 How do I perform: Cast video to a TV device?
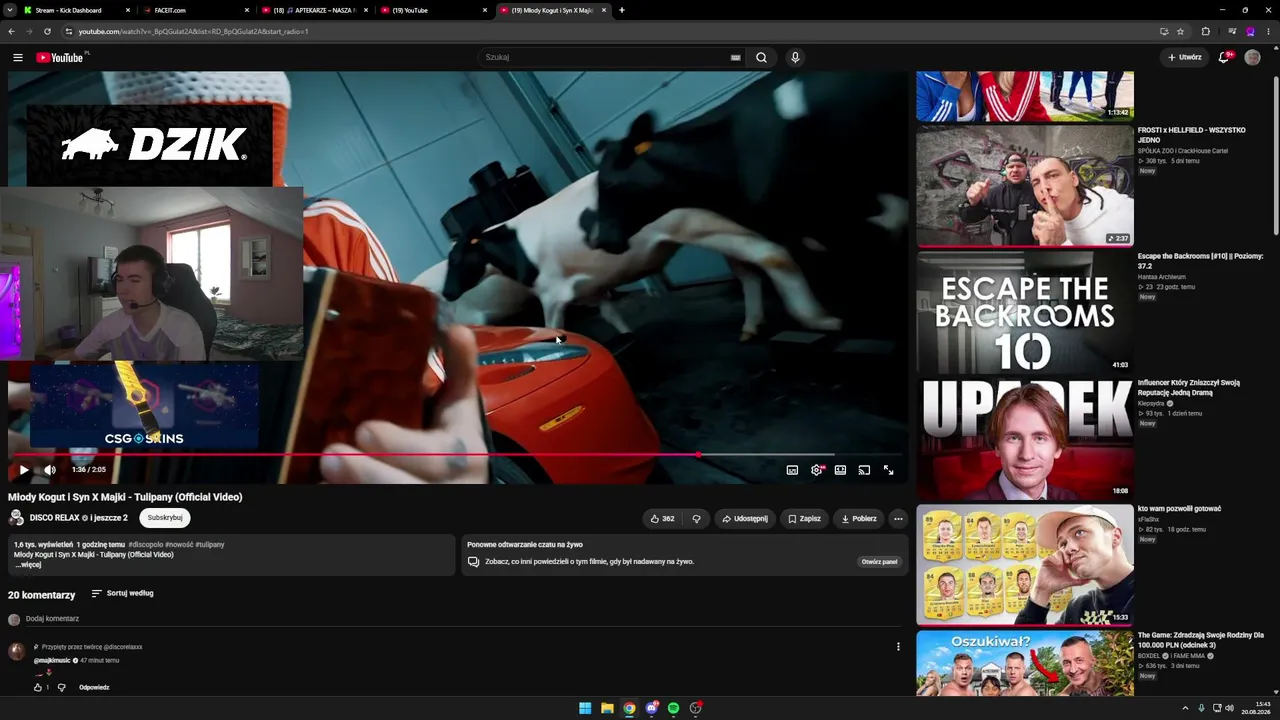coord(864,470)
